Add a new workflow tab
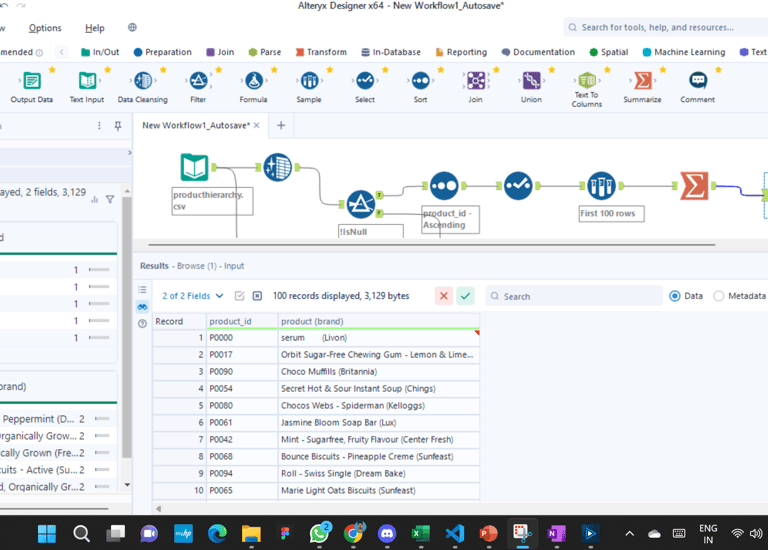Screen dimensions: 768x550 (x=281, y=125)
